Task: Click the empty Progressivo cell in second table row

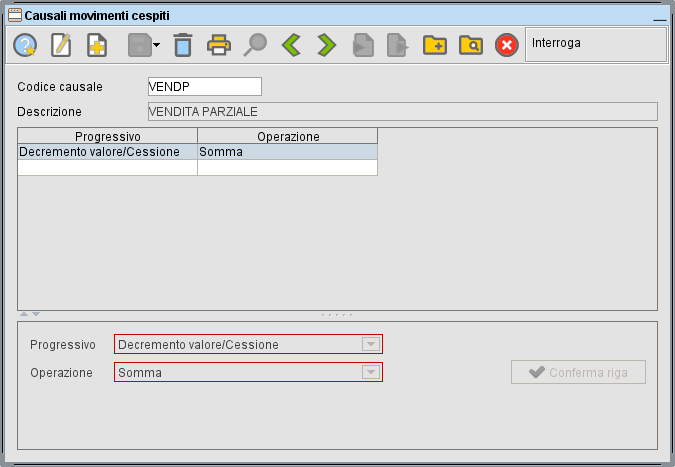Action: (x=108, y=167)
